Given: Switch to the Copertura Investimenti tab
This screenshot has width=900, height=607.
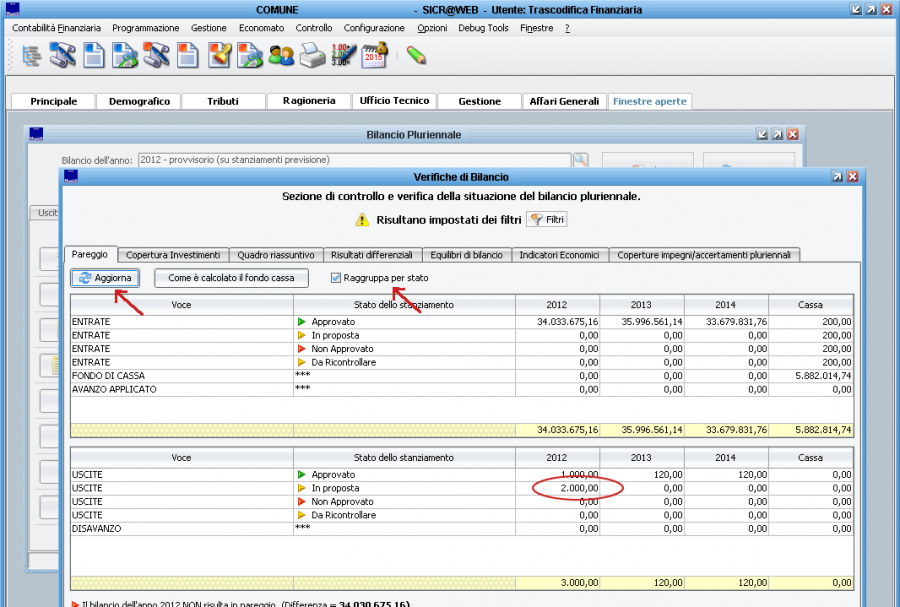Looking at the screenshot, I should 173,255.
